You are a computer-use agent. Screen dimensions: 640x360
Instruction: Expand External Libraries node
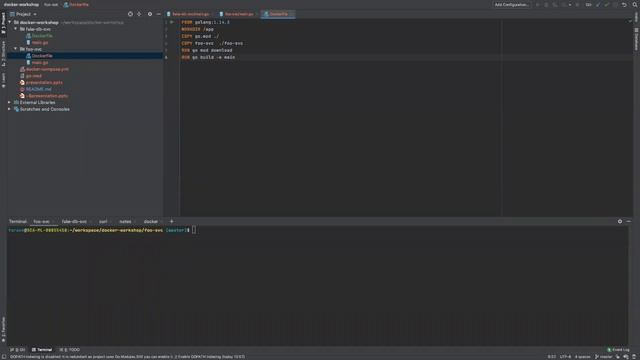(9, 102)
